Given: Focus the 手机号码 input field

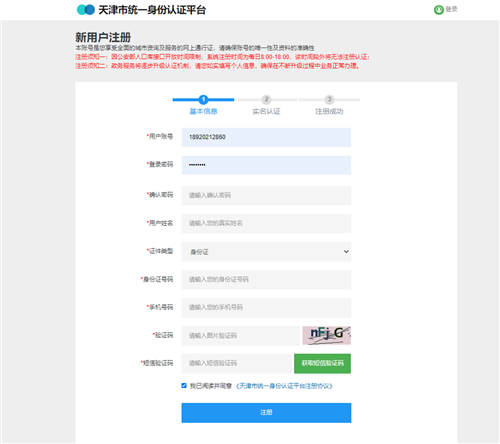Looking at the screenshot, I should pos(266,307).
